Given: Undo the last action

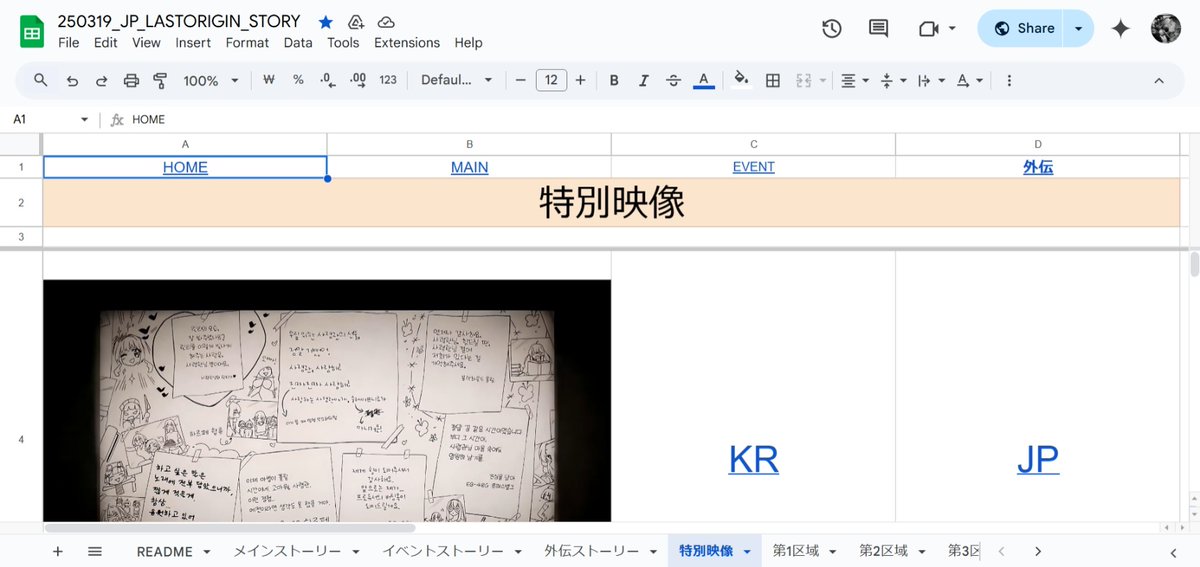Looking at the screenshot, I should (72, 80).
